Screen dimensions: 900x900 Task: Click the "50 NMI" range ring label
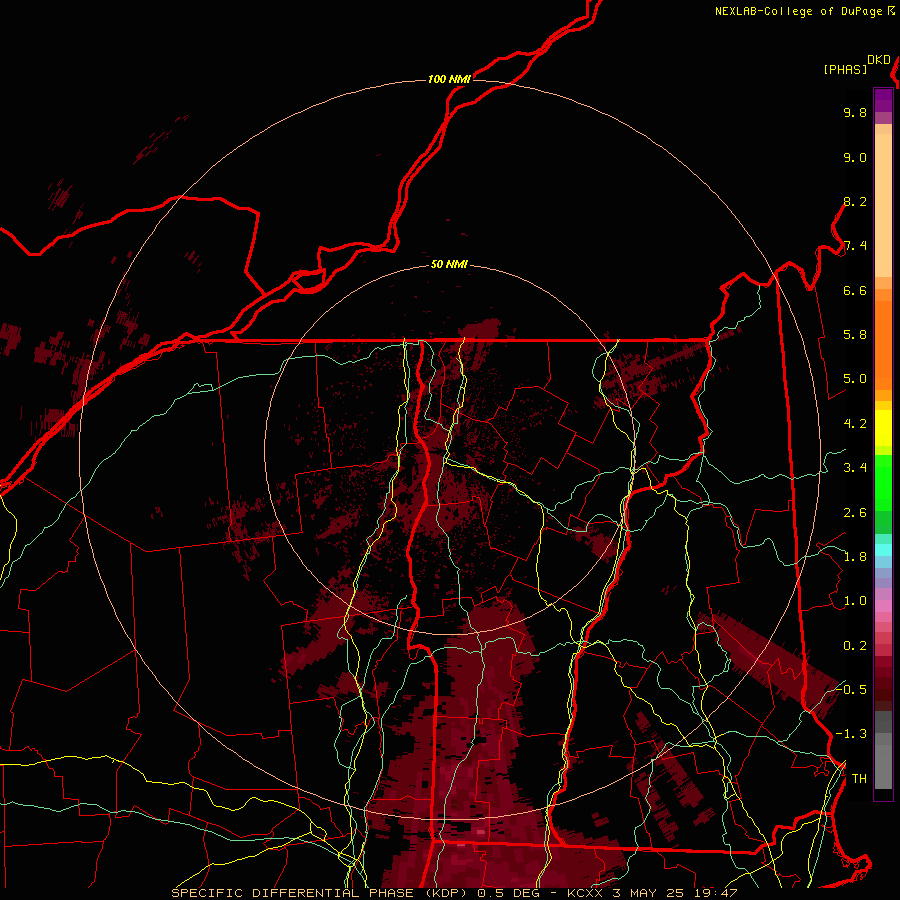point(449,265)
